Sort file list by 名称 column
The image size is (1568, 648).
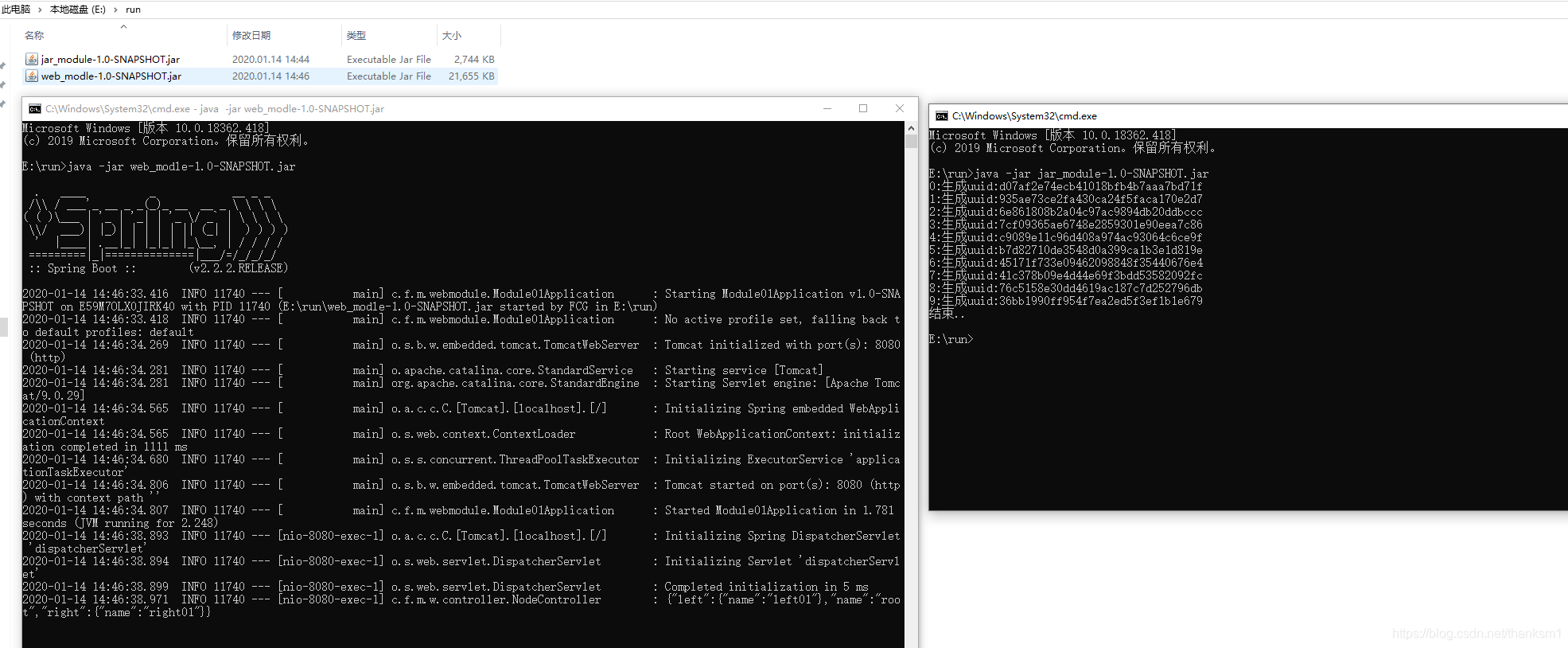(34, 36)
